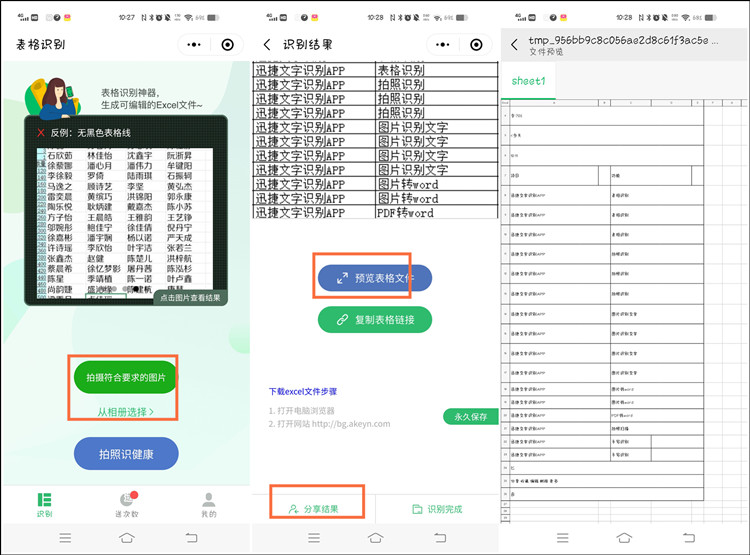Image resolution: width=750 pixels, height=555 pixels.
Task: Tap 识别完成 at bottom of results screen
Action: click(x=437, y=509)
